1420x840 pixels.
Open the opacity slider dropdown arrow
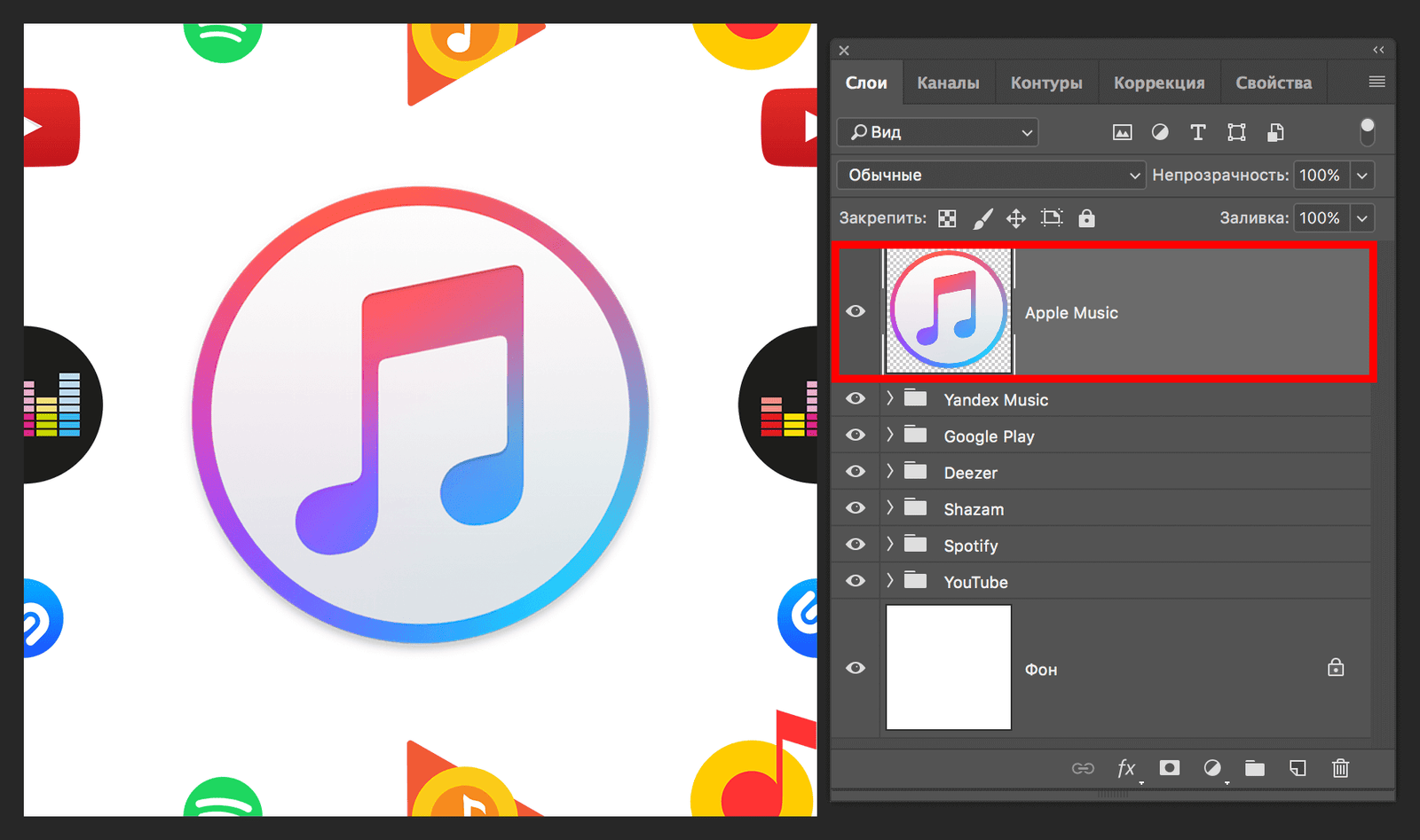coord(1362,175)
